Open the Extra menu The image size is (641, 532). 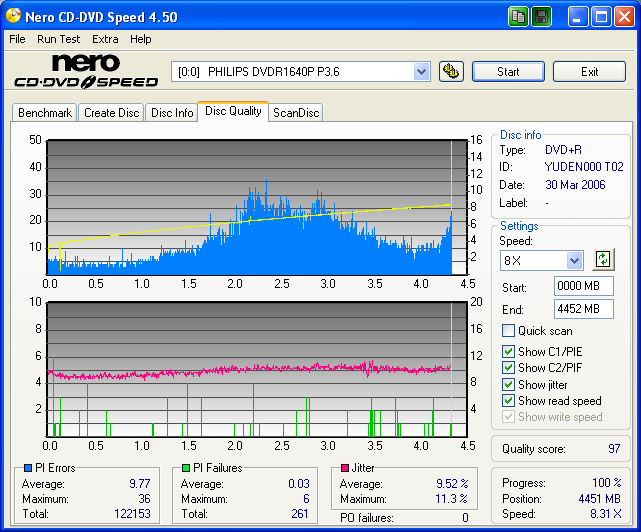(105, 39)
